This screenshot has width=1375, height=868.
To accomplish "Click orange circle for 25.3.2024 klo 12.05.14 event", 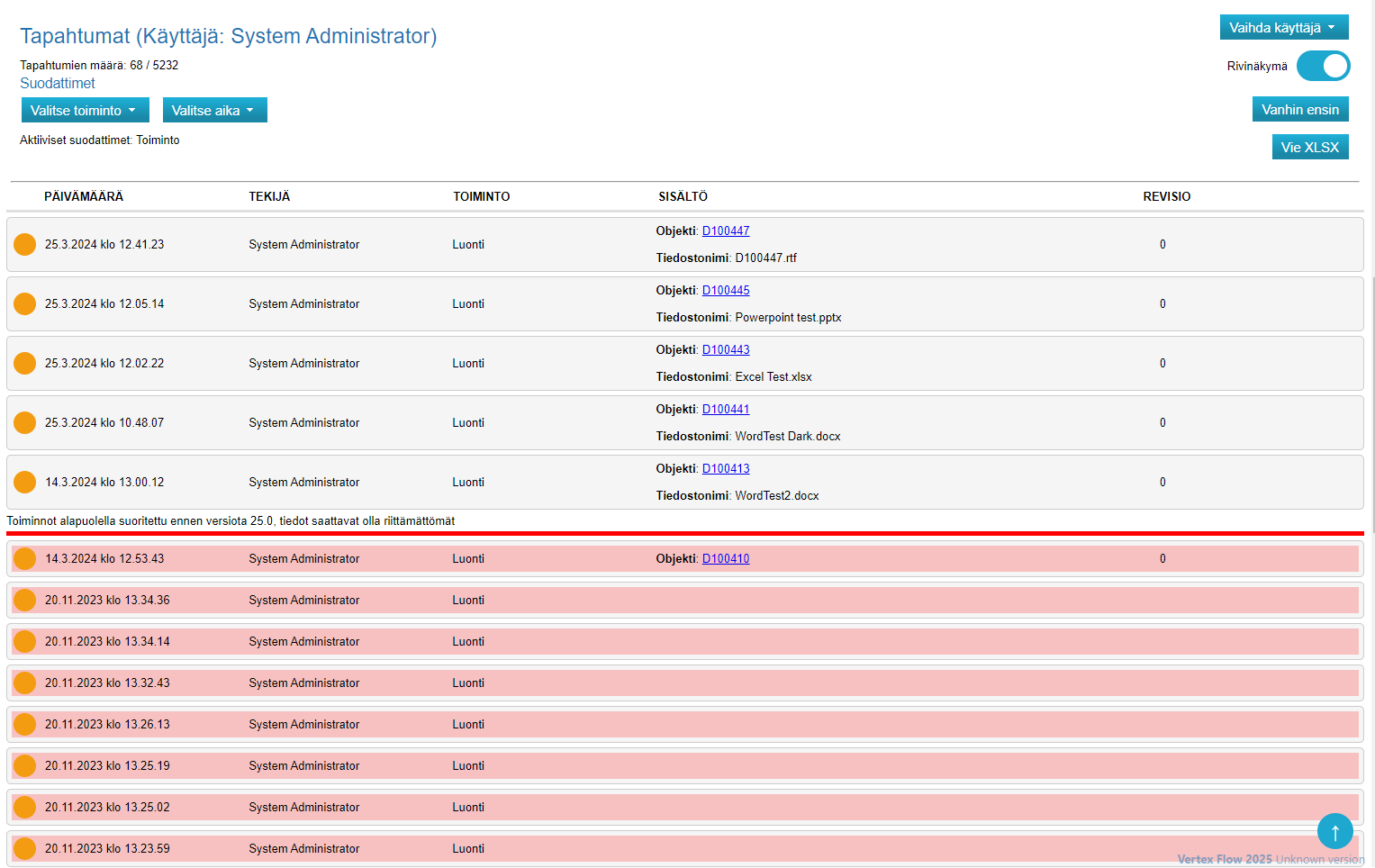I will click(x=25, y=303).
